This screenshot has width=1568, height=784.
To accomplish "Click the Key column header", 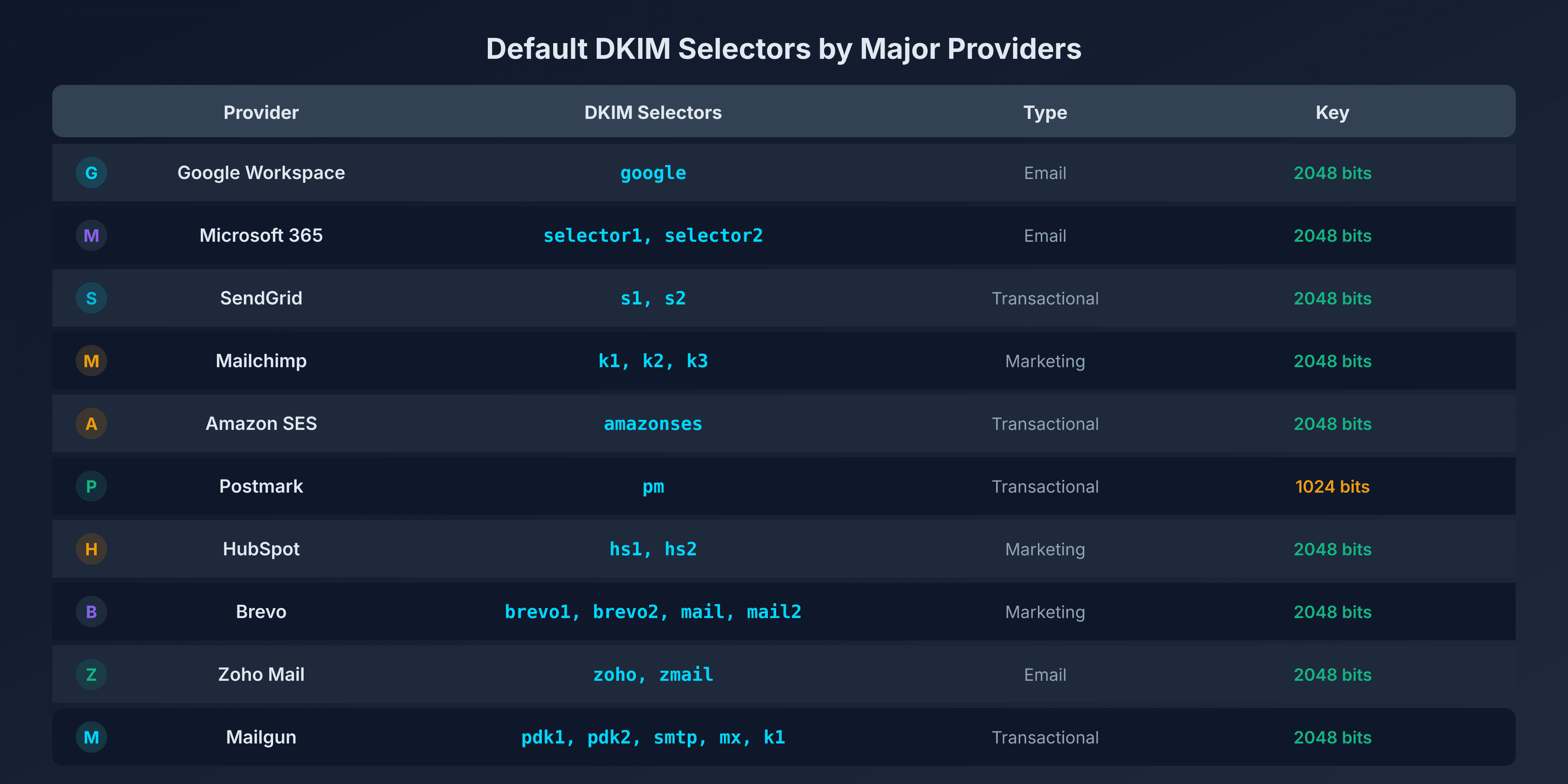I will 1332,113.
